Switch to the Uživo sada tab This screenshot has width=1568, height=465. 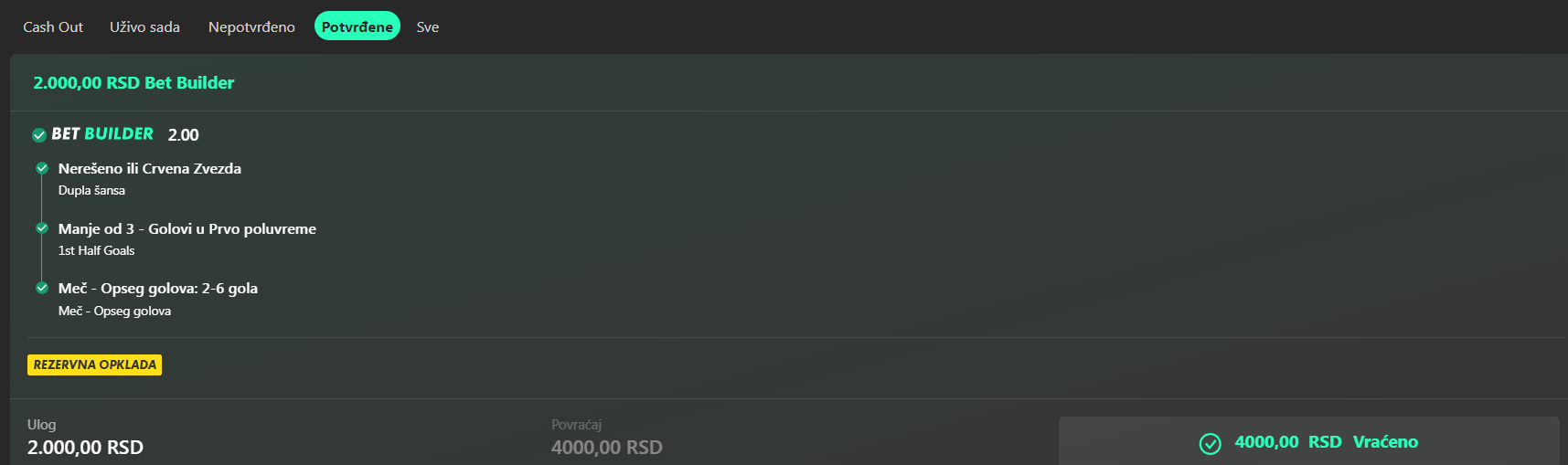point(144,27)
